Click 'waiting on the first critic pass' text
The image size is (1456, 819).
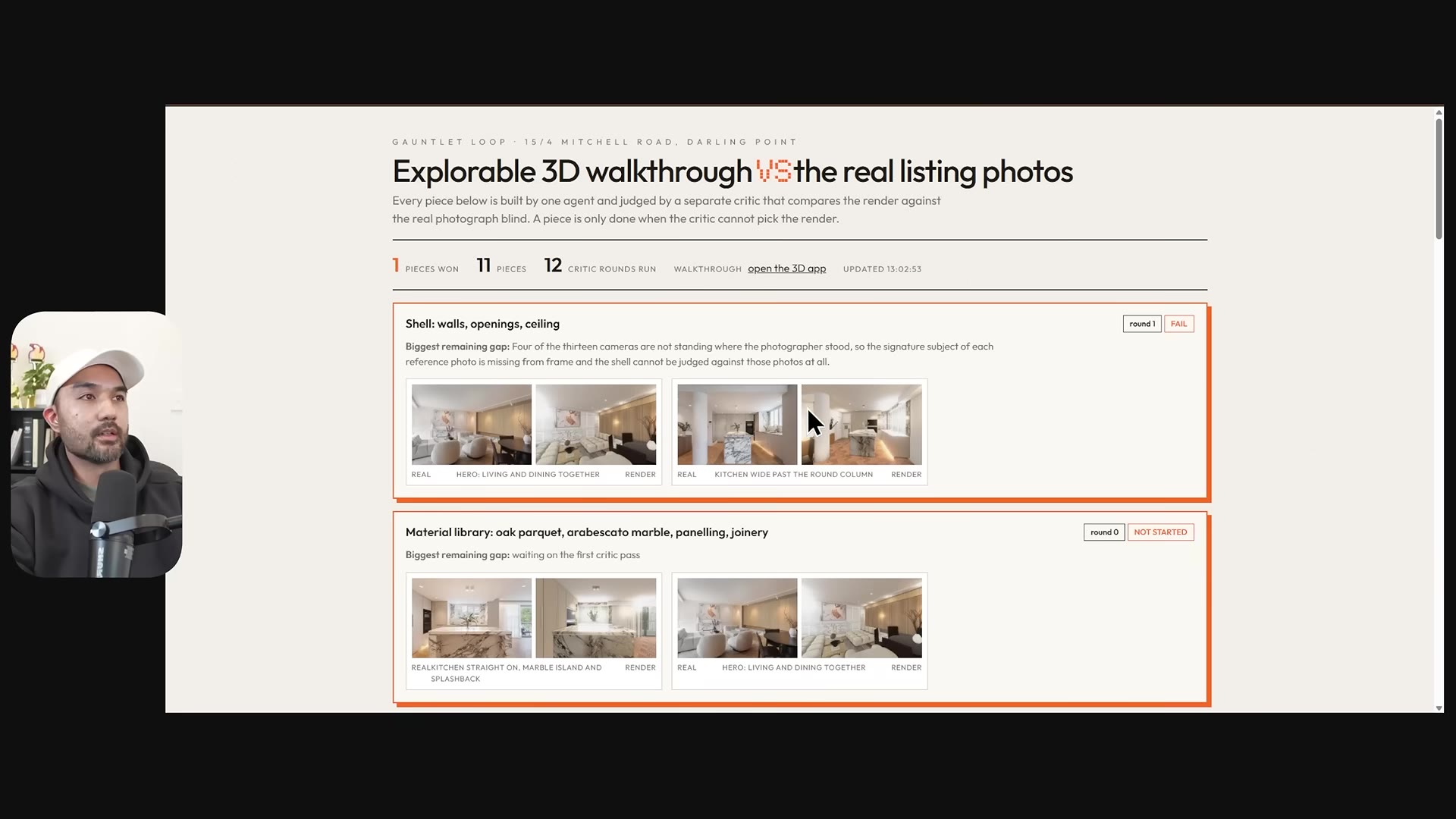tap(576, 555)
